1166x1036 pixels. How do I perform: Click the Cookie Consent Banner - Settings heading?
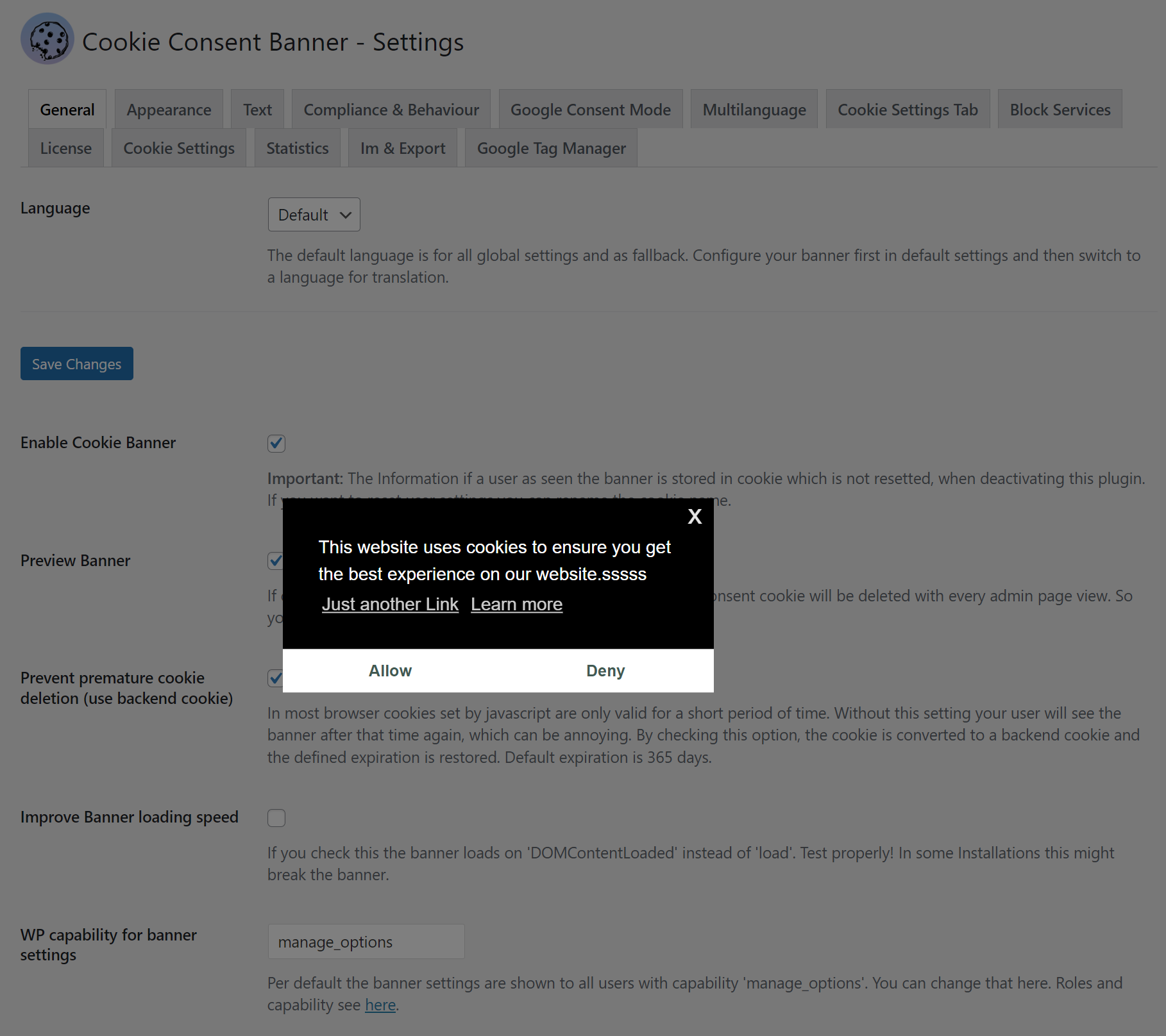coord(273,42)
